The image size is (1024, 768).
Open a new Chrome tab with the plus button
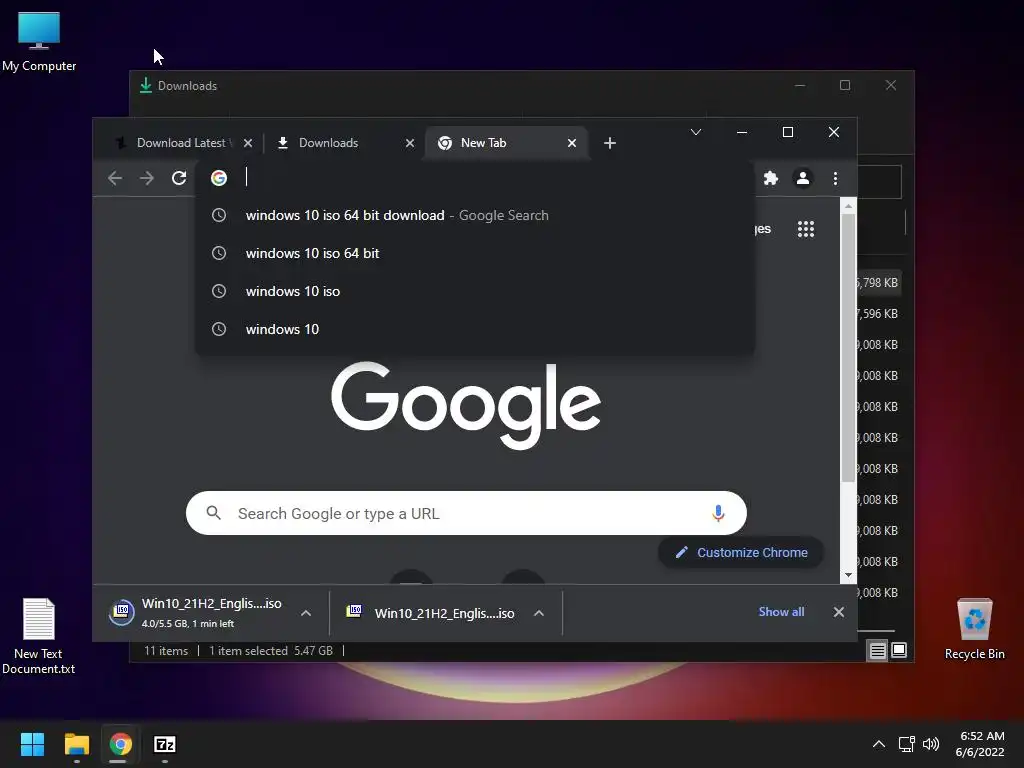(610, 143)
